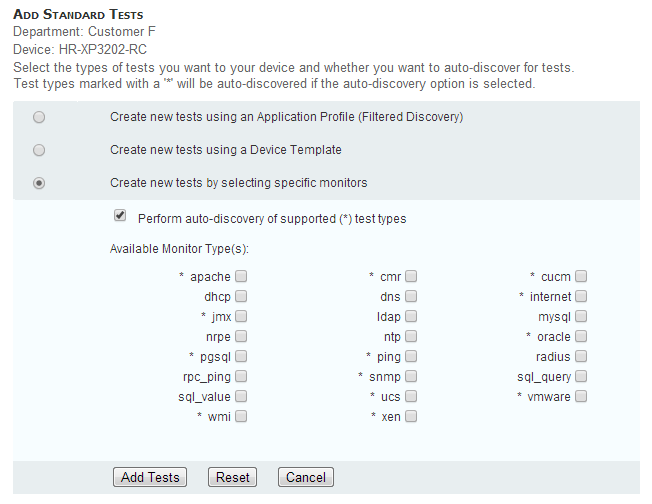Click the Add Tests button

pos(150,477)
